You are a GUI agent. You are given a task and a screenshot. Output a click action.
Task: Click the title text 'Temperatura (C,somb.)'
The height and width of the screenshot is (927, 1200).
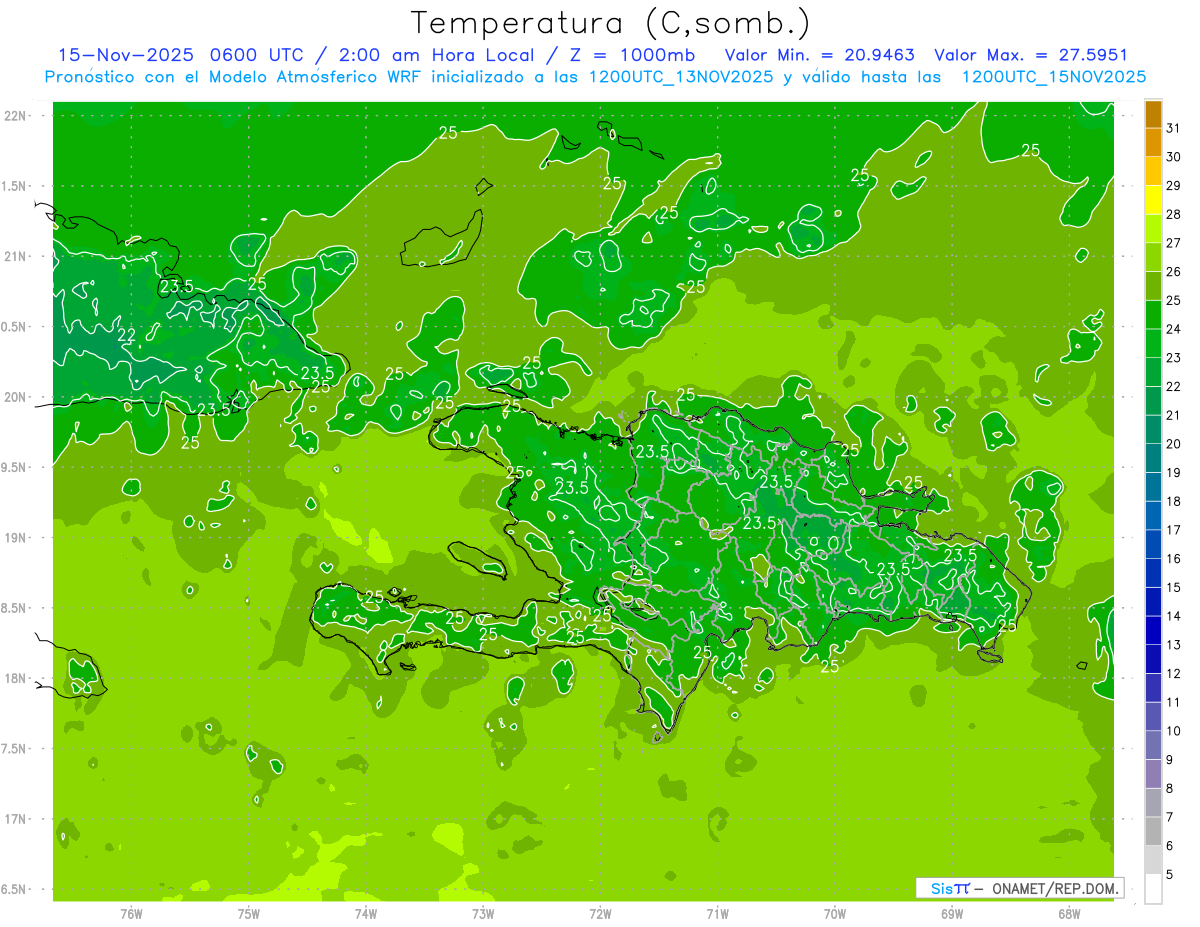pyautogui.click(x=611, y=23)
